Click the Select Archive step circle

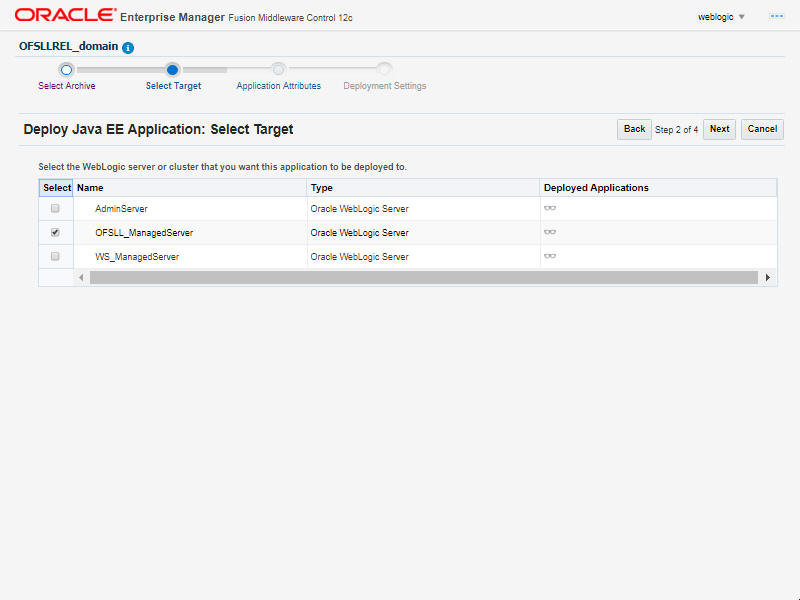click(x=66, y=70)
